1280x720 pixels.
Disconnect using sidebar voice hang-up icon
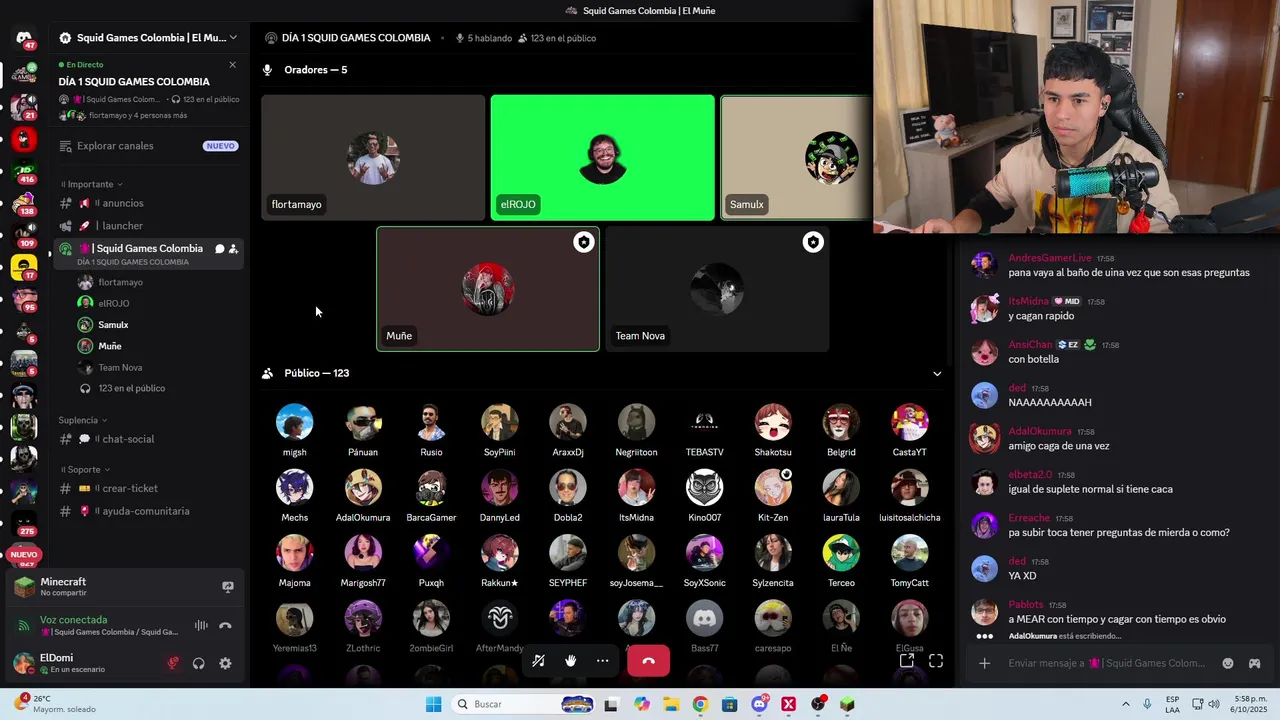(x=225, y=626)
